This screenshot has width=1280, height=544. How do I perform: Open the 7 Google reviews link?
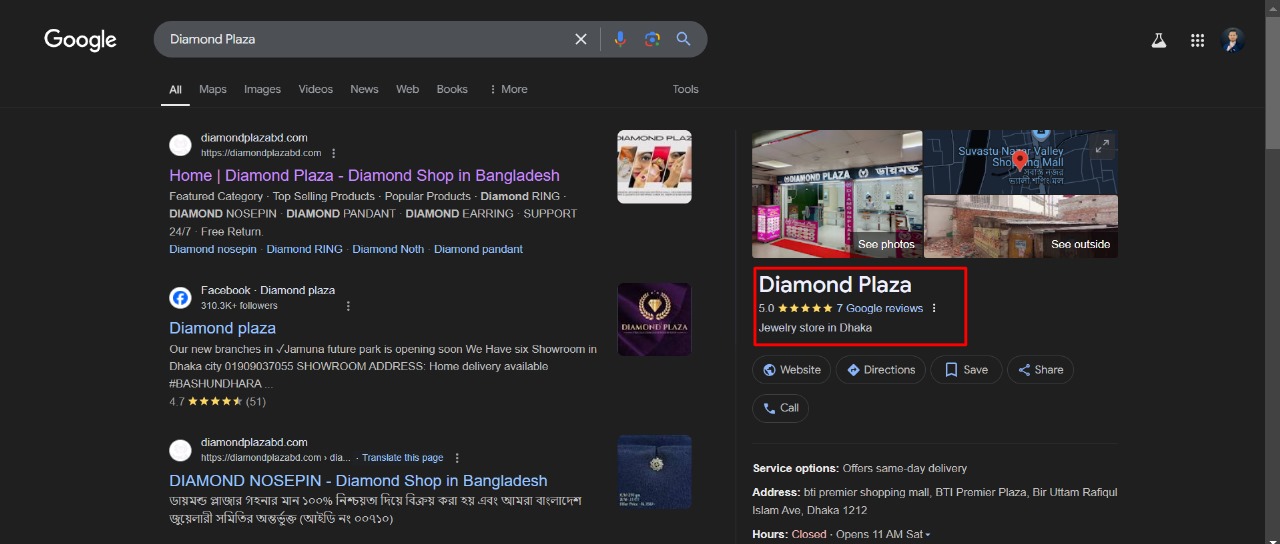pyautogui.click(x=879, y=308)
